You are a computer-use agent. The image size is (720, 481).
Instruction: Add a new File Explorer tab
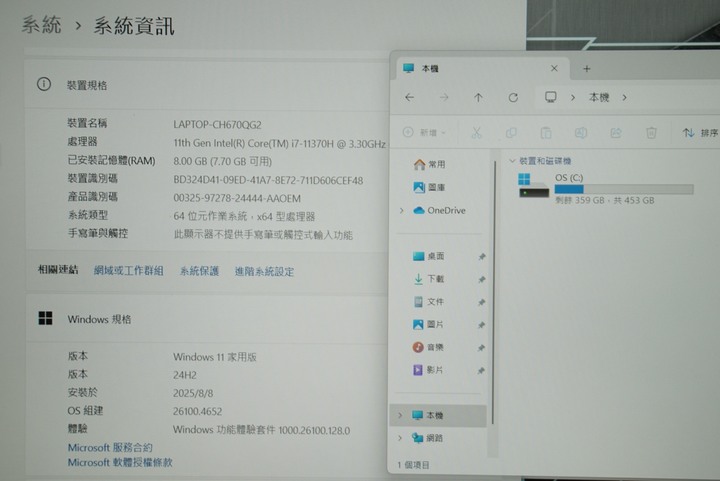[x=586, y=69]
